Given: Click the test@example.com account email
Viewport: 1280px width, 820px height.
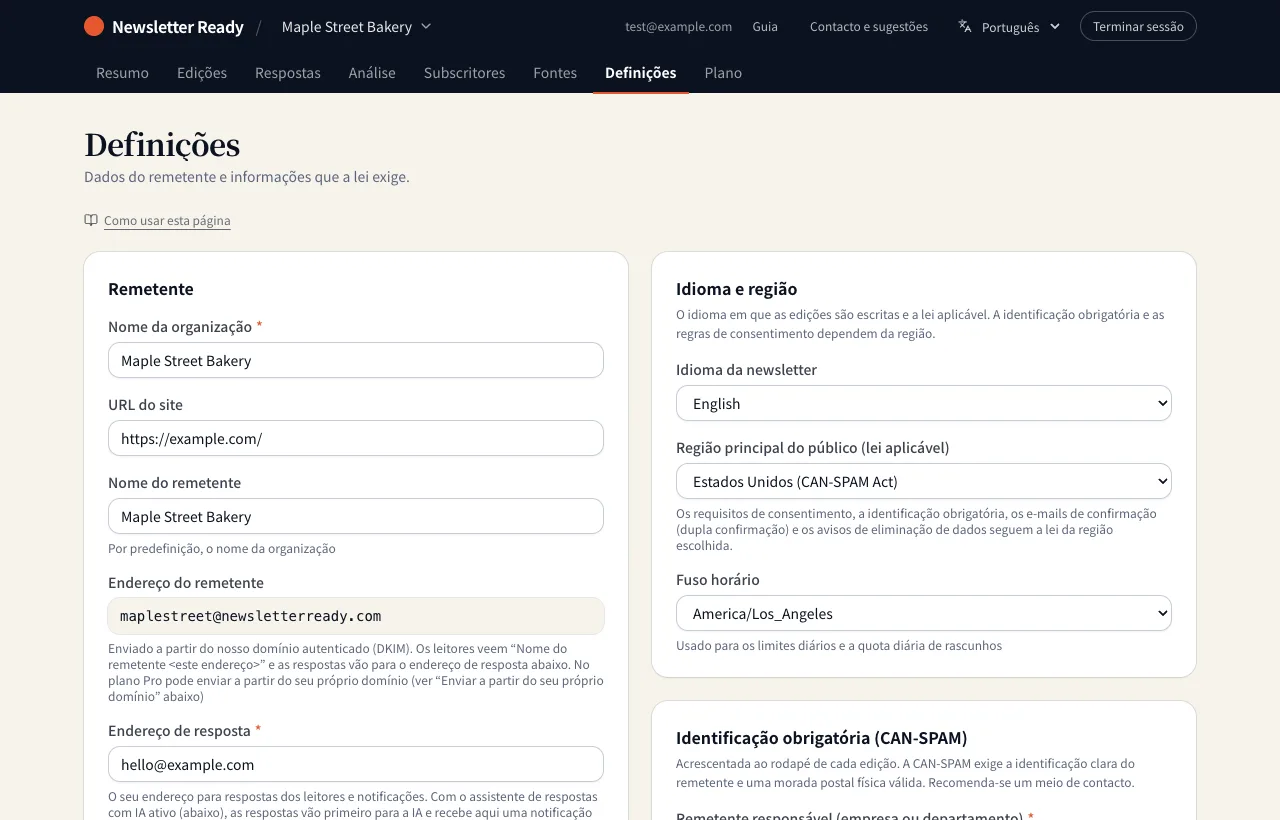Looking at the screenshot, I should 679,27.
